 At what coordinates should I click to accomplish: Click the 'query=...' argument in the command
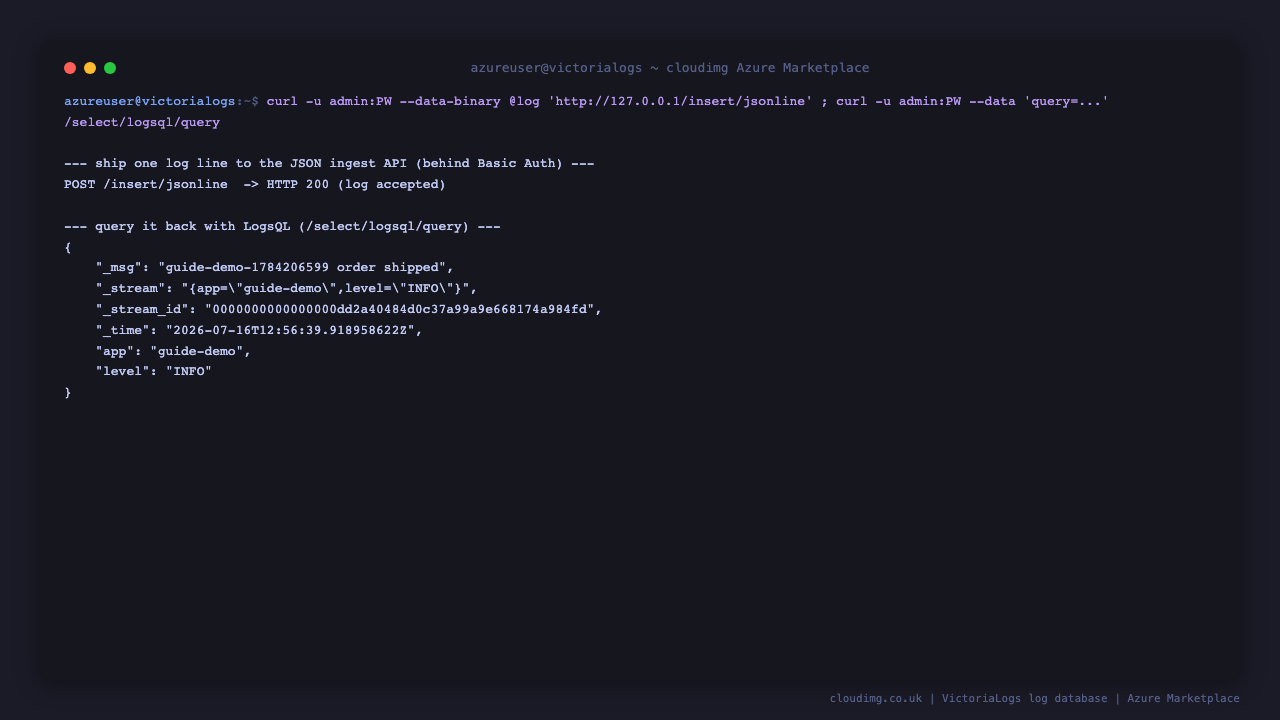1066,101
